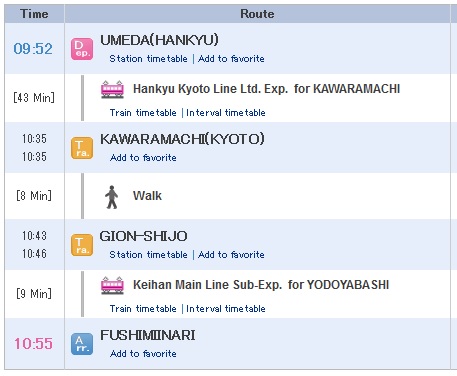Open Station timetable for GION-SHIJO

point(148,255)
